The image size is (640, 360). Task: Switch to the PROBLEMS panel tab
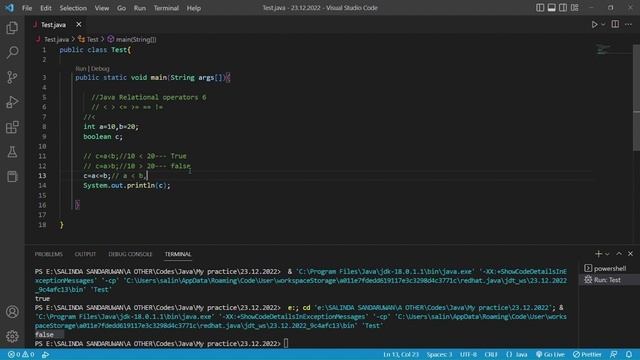[49, 254]
